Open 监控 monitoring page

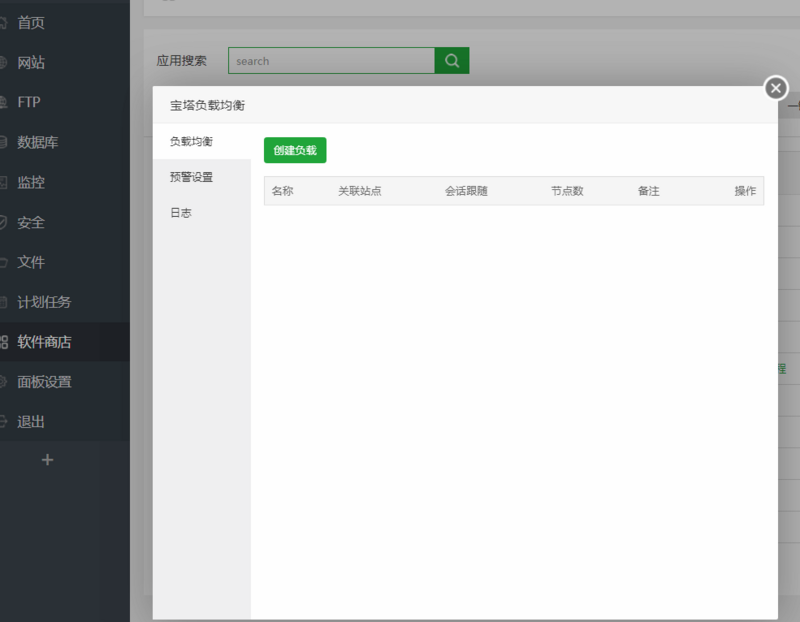click(32, 182)
